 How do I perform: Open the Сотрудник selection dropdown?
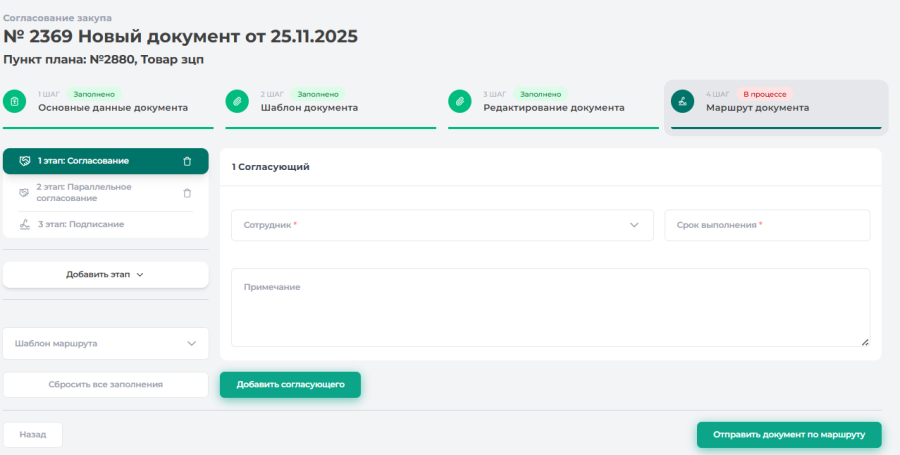[x=441, y=225]
